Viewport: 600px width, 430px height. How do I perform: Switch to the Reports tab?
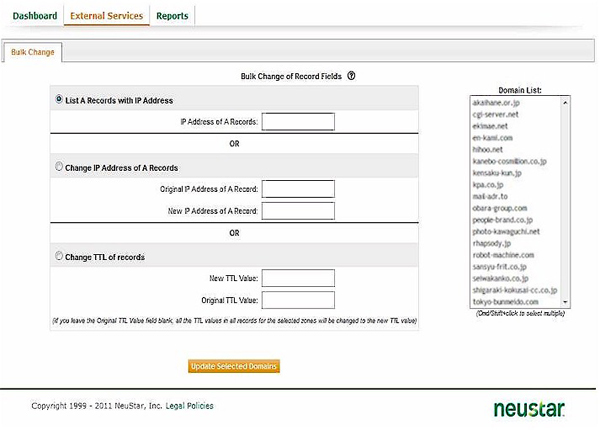[x=172, y=16]
